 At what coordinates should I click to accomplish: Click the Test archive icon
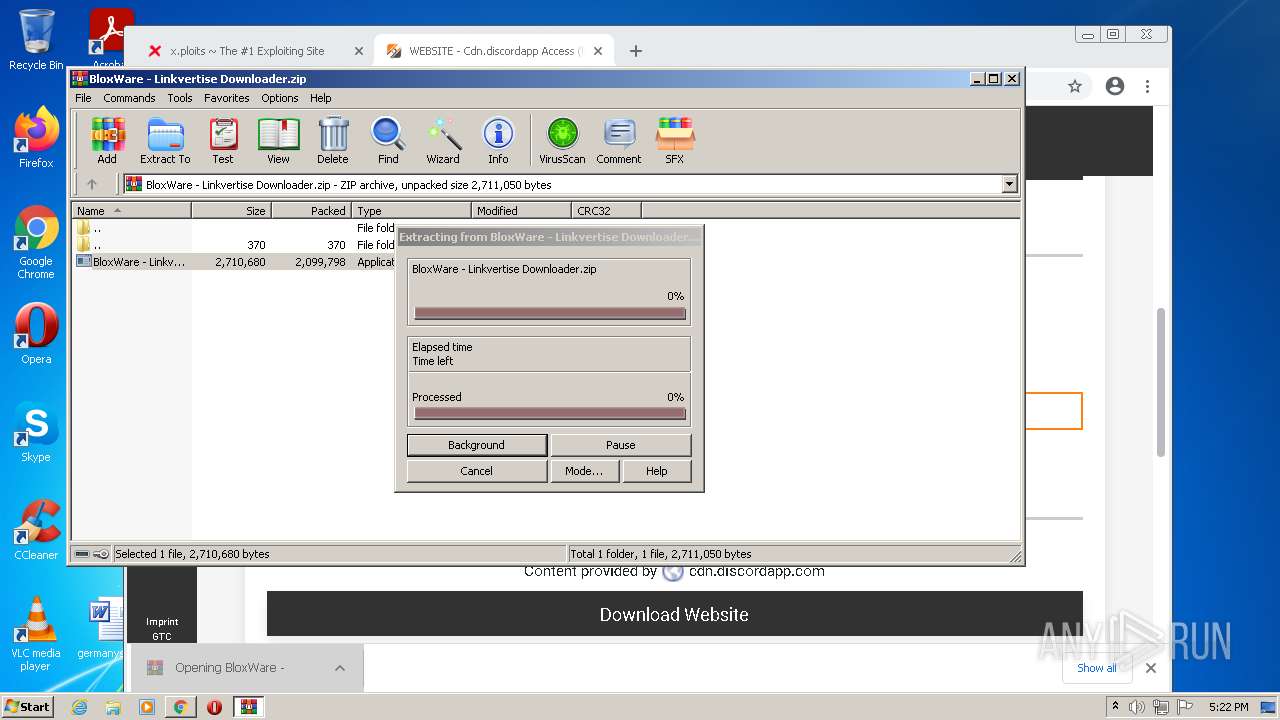tap(223, 140)
